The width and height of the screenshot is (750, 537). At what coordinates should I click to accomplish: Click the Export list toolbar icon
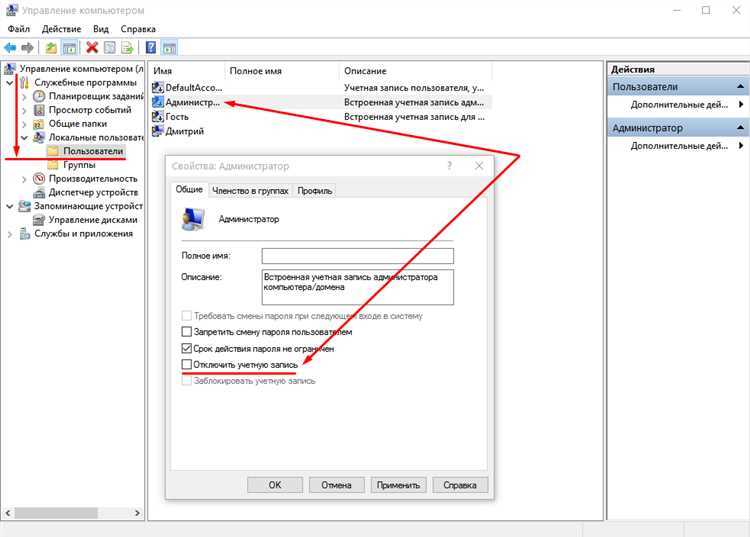coord(127,47)
